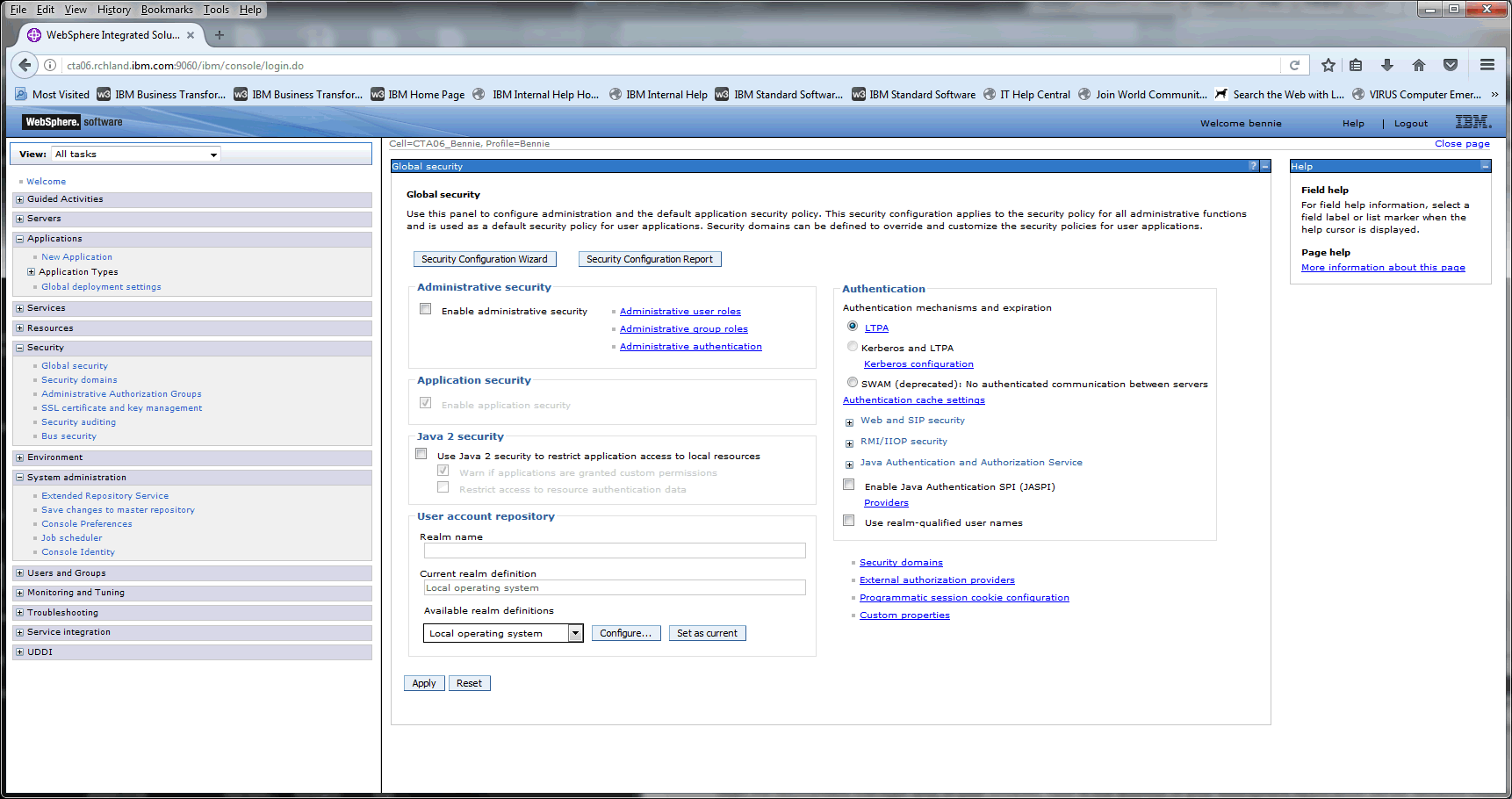Image resolution: width=1512 pixels, height=799 pixels.
Task: Enable administrative security checkbox
Action: [426, 309]
